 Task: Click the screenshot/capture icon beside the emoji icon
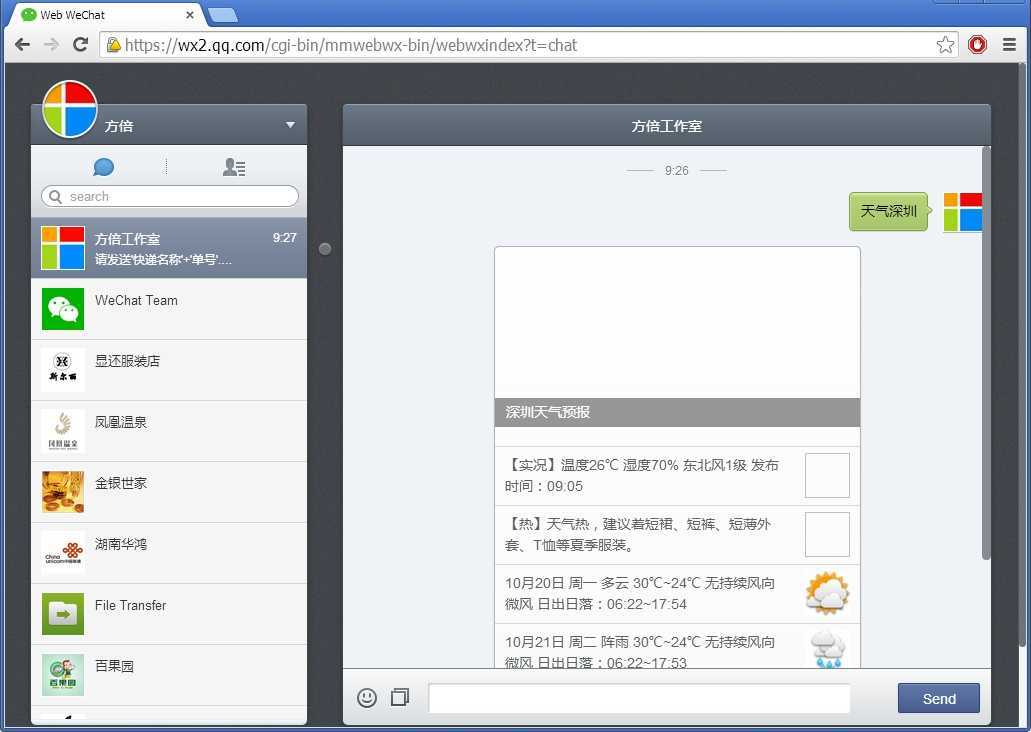(x=399, y=698)
